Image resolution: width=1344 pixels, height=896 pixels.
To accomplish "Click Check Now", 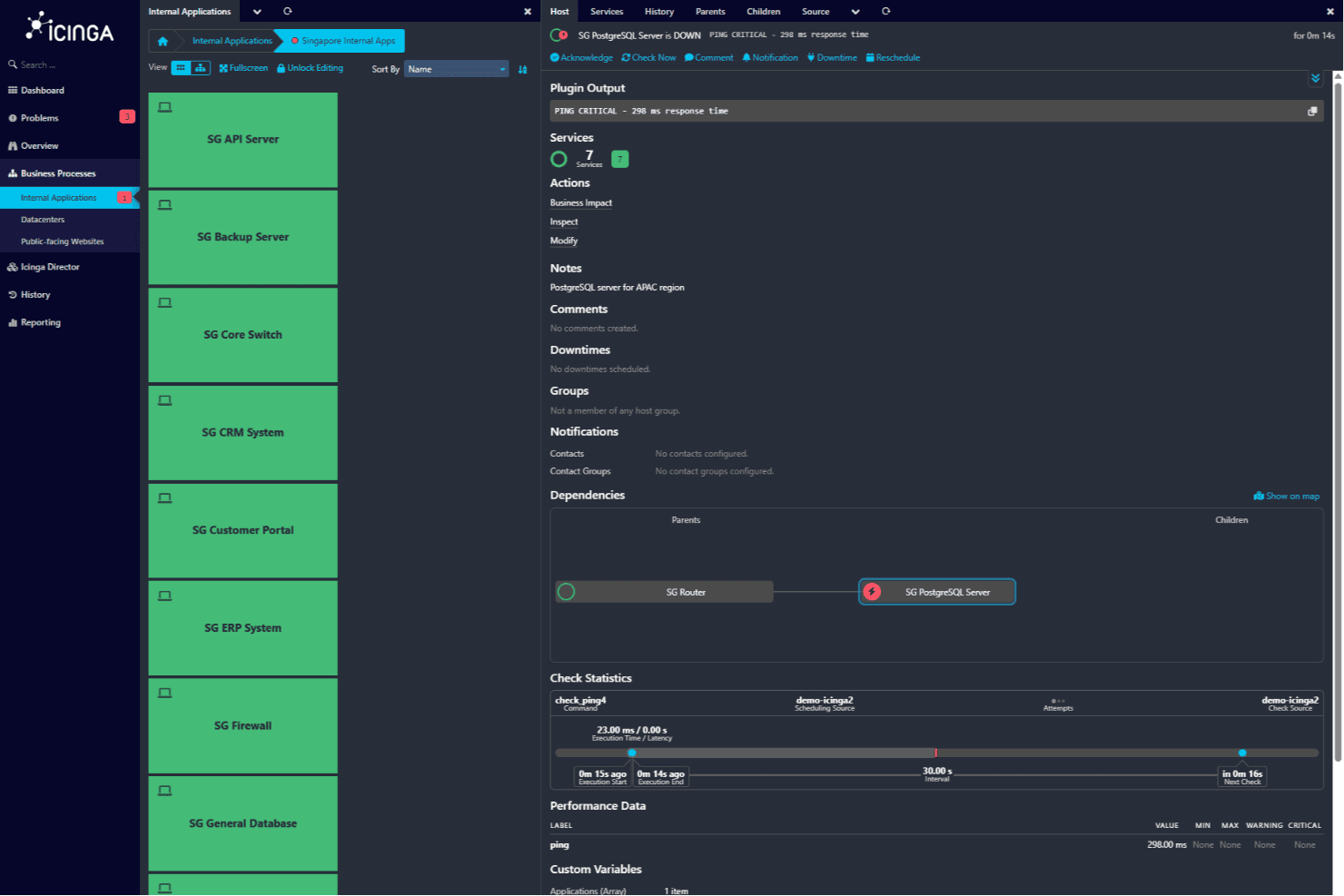I will click(648, 57).
